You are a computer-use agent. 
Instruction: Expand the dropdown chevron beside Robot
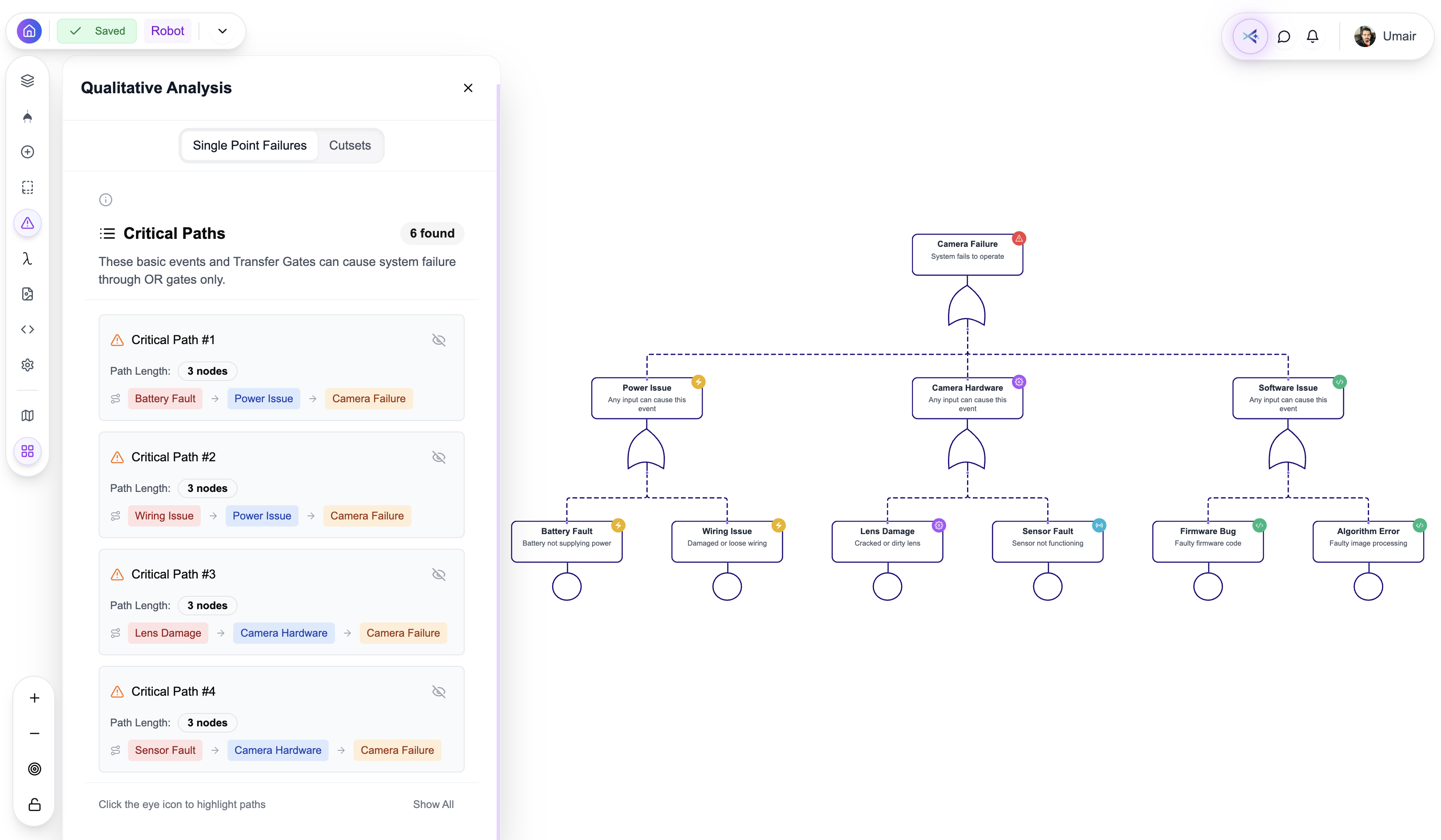click(223, 31)
